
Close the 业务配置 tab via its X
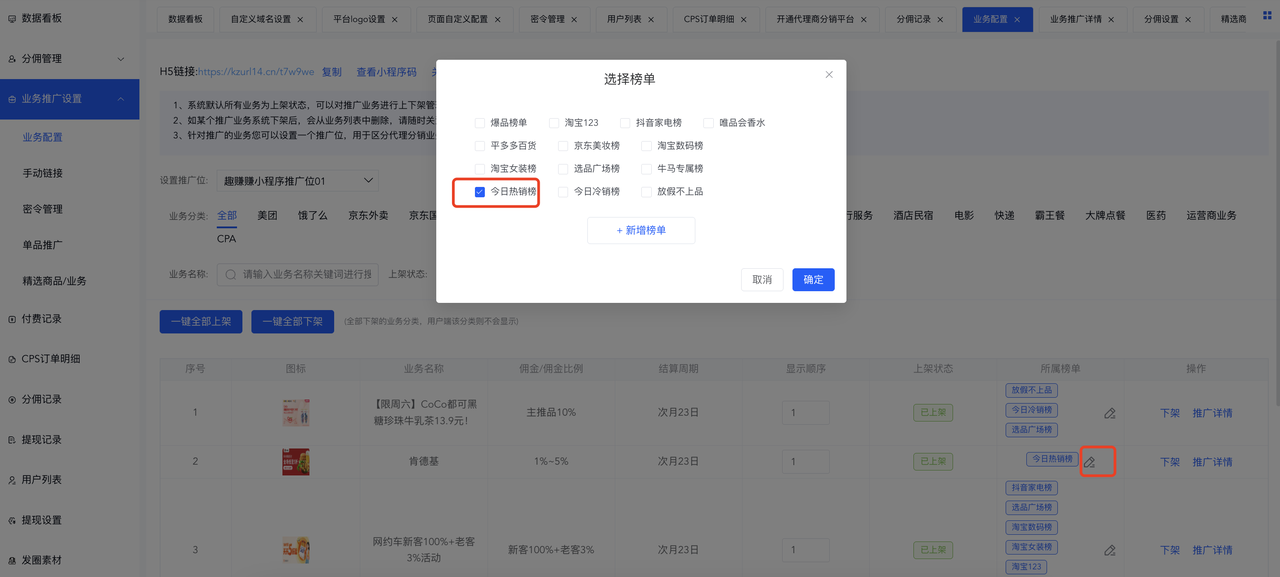1018,19
